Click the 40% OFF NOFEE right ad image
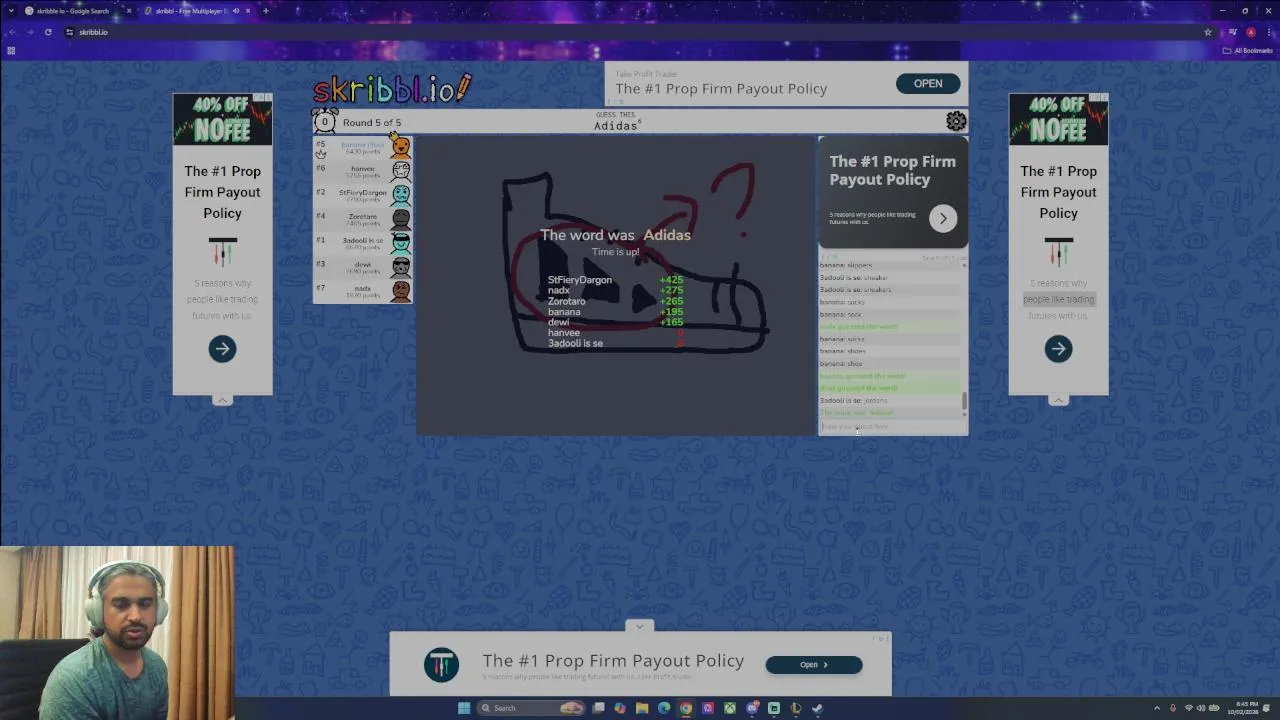This screenshot has width=1280, height=720. tap(1058, 120)
